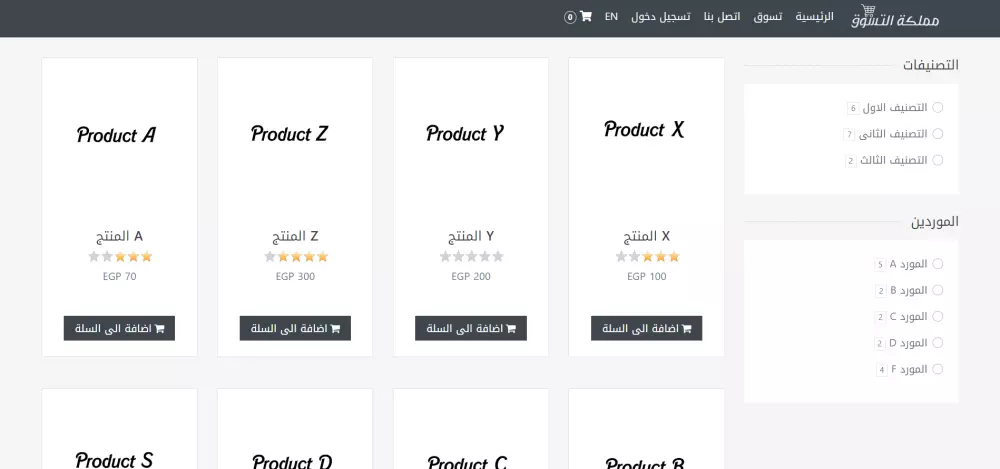Image resolution: width=1000 pixels, height=469 pixels.
Task: Click the المنتج Y product title
Action: [x=471, y=236]
